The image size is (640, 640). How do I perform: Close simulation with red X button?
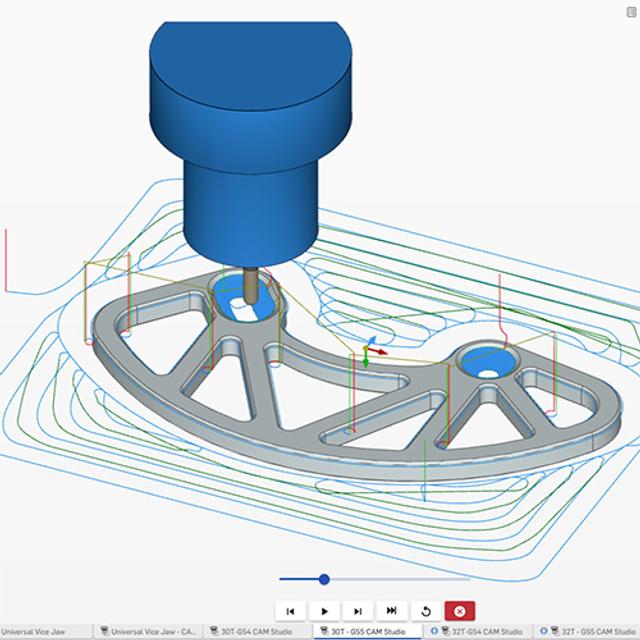[x=460, y=611]
